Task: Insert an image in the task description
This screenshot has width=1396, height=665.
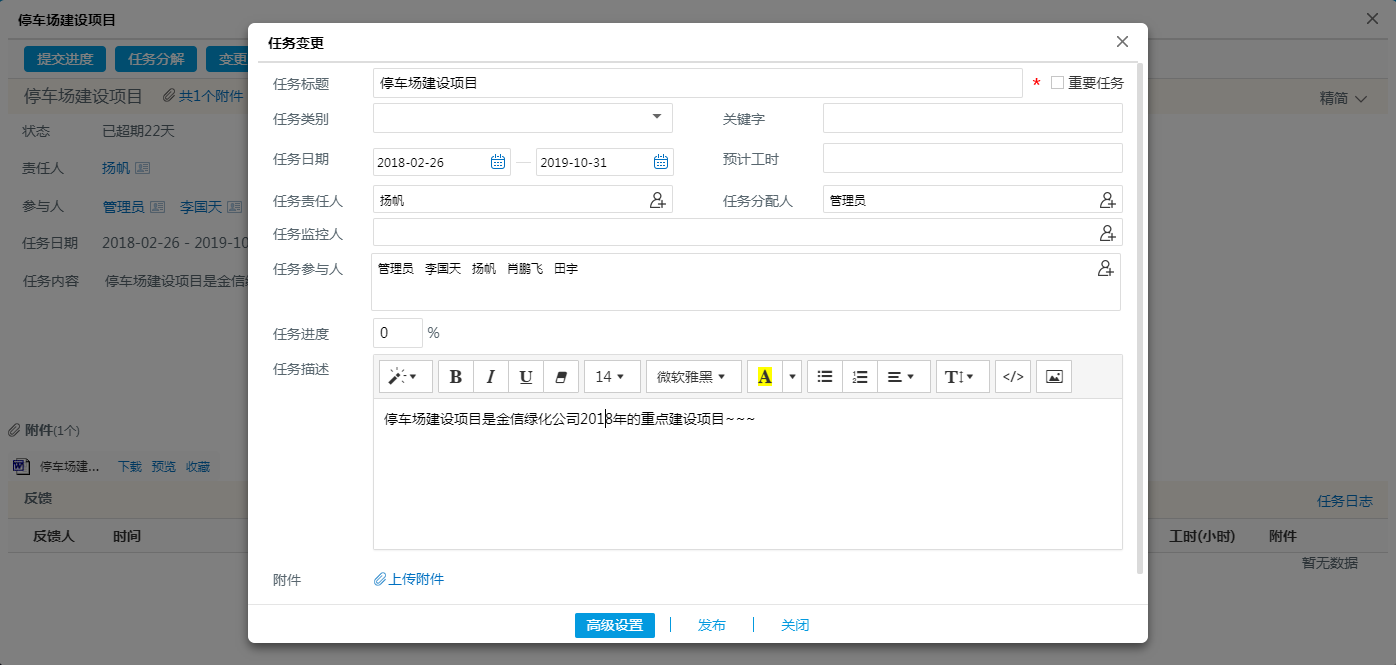Action: (1053, 375)
